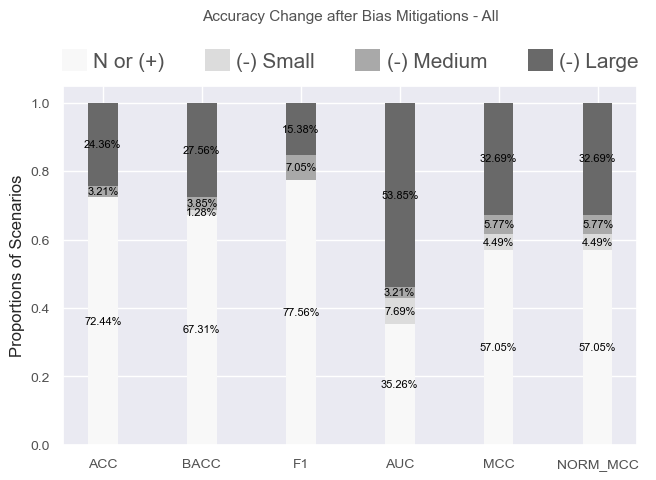
Task: Click the BACC x-axis label
Action: pyautogui.click(x=201, y=464)
